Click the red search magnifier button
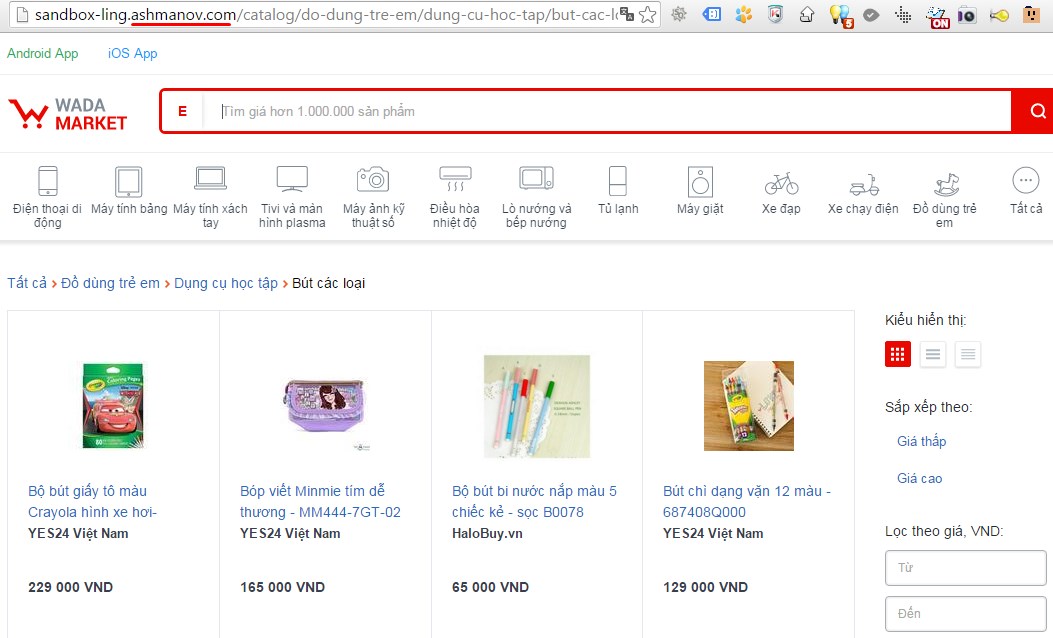This screenshot has height=638, width=1053. [1036, 111]
